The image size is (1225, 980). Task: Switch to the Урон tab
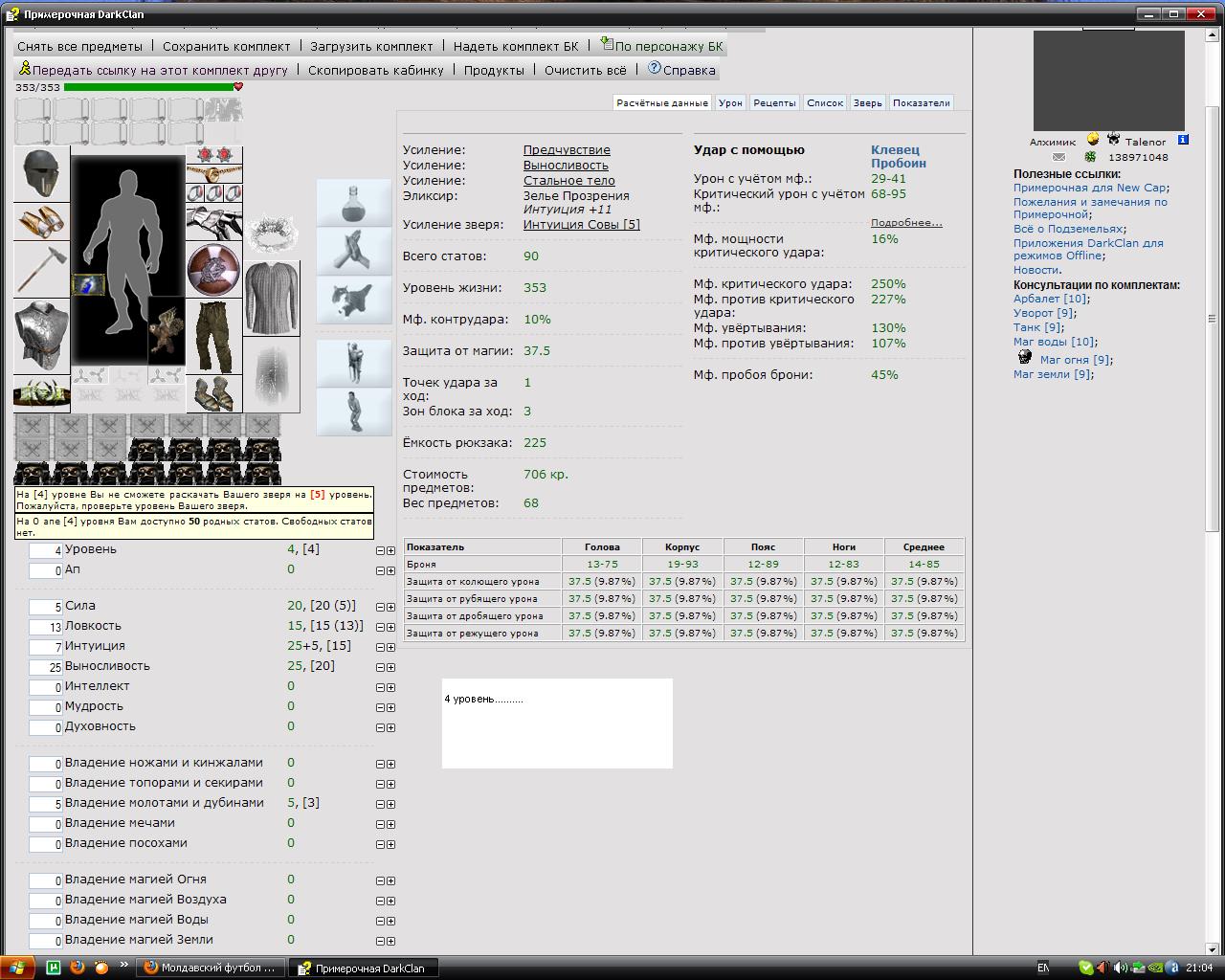coord(730,102)
